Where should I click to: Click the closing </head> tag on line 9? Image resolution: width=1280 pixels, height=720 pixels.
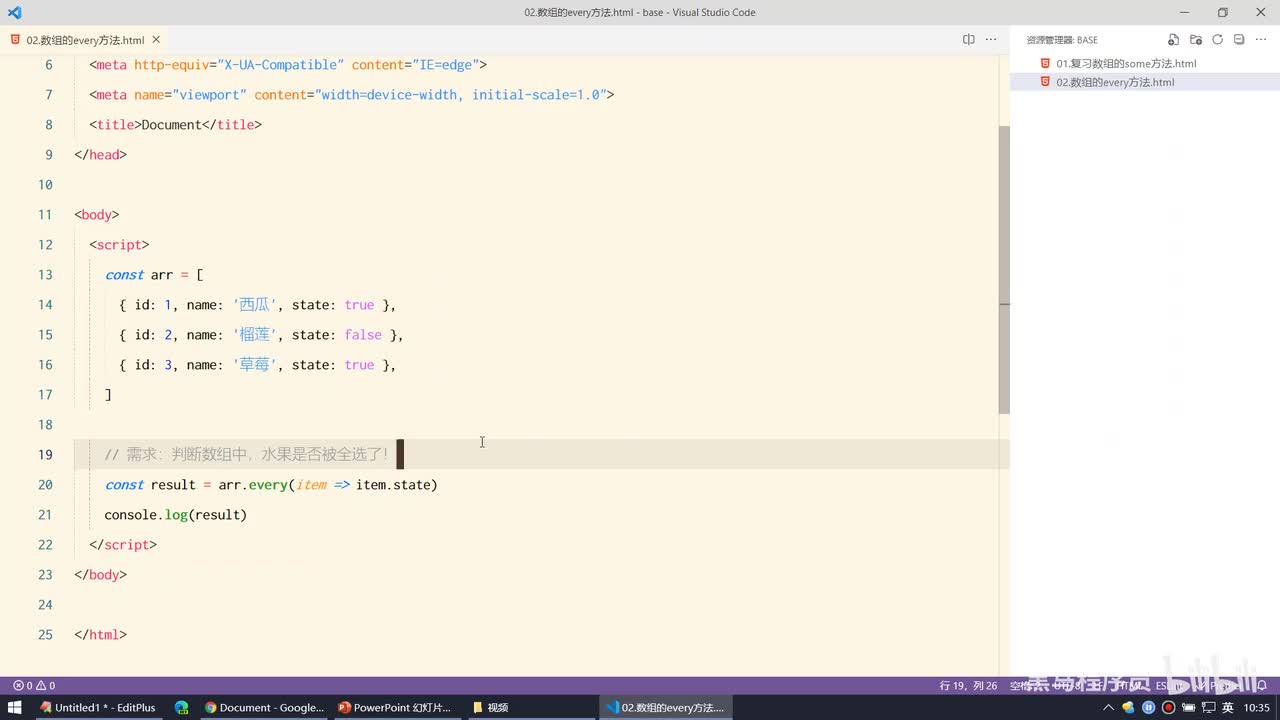pyautogui.click(x=101, y=155)
